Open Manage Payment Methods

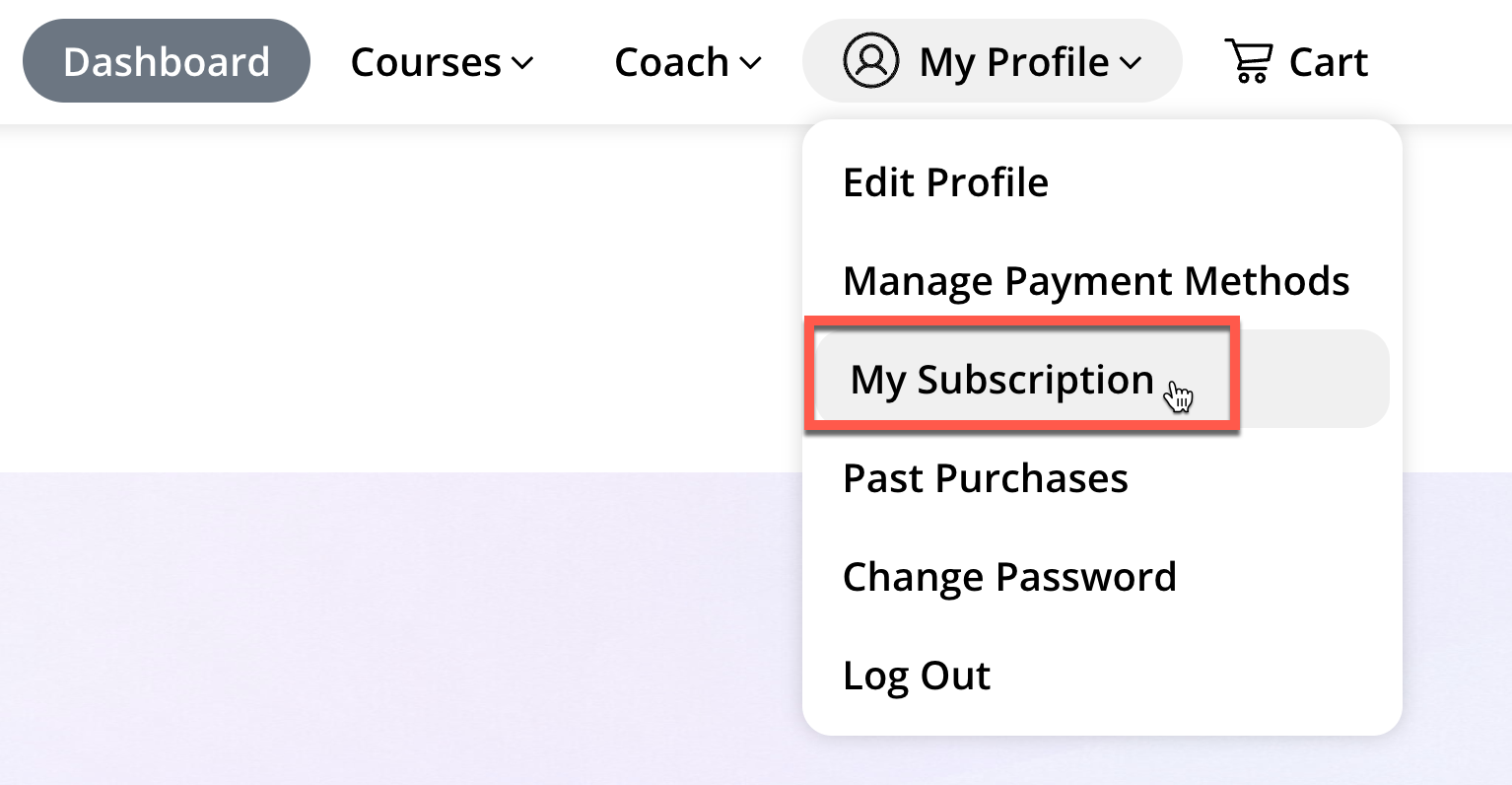click(1096, 281)
